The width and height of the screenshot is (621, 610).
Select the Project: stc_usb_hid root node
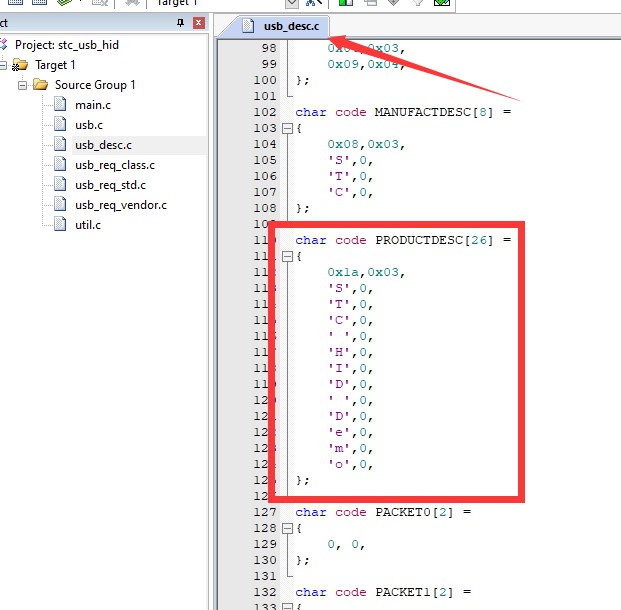pos(67,45)
